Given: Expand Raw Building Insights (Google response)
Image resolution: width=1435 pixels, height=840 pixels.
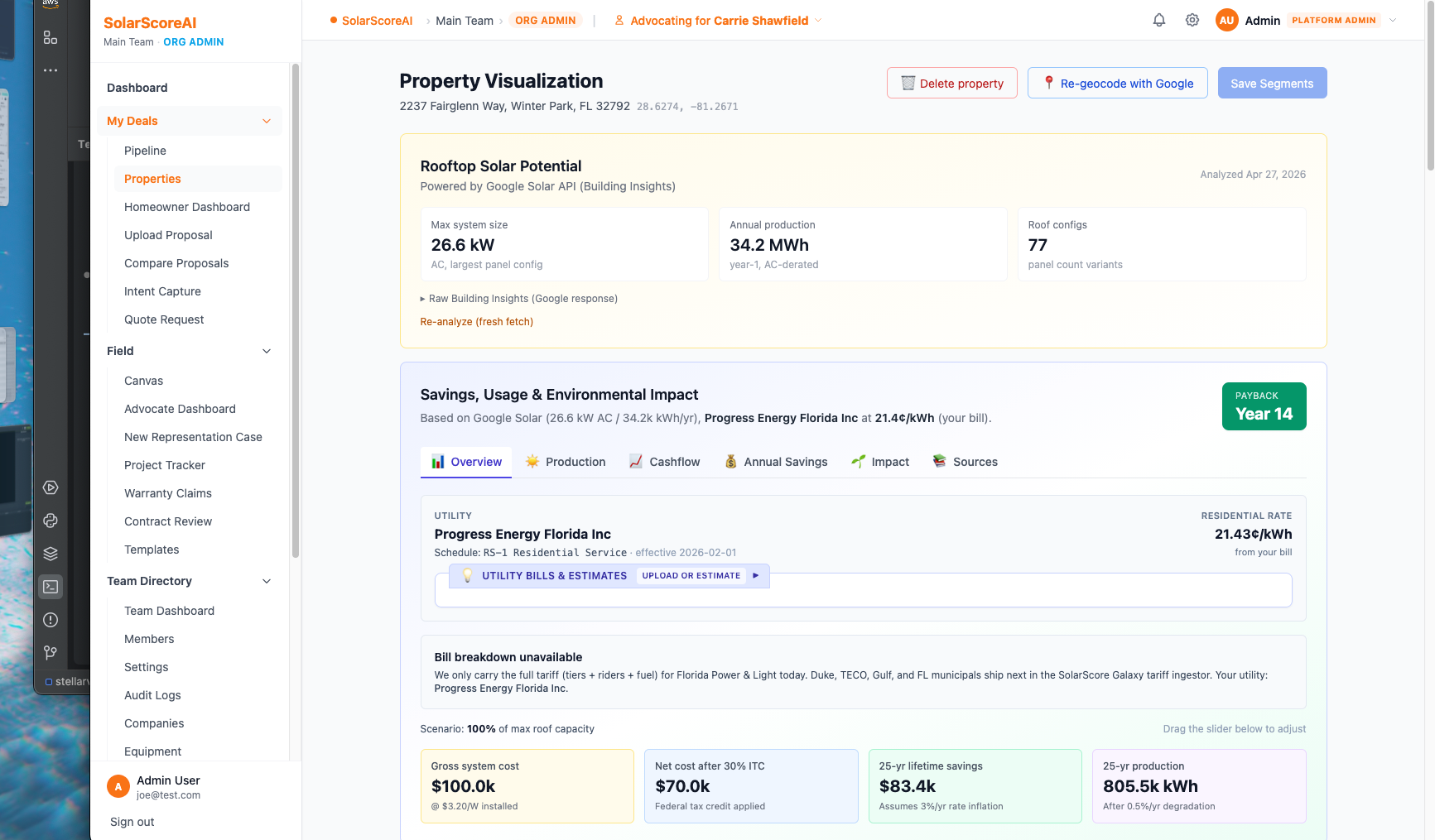Looking at the screenshot, I should [x=519, y=298].
